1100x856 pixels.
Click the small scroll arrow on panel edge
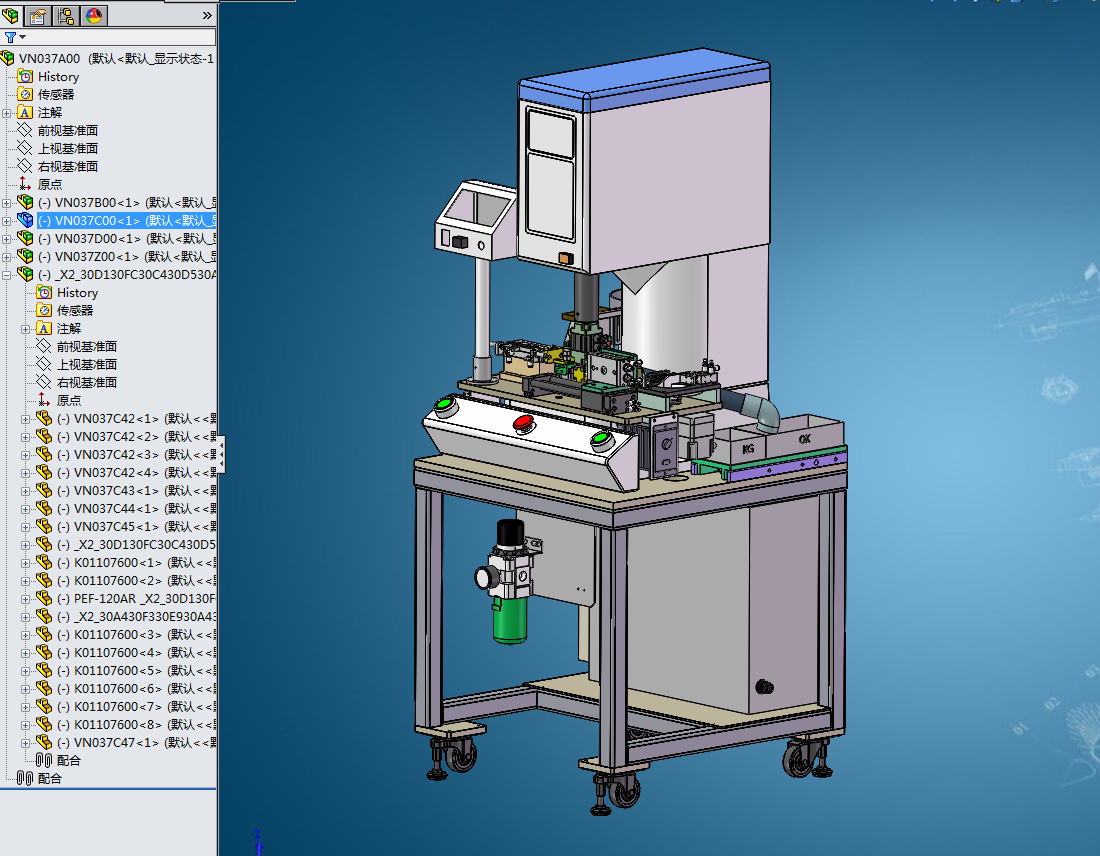click(222, 455)
